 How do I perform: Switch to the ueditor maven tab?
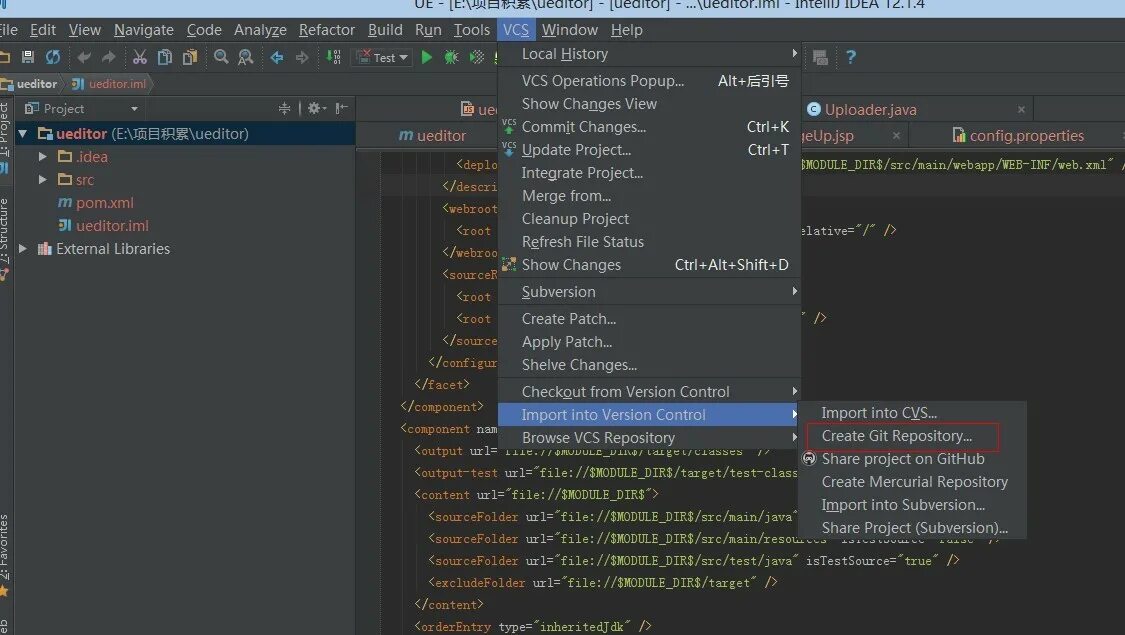click(x=432, y=136)
